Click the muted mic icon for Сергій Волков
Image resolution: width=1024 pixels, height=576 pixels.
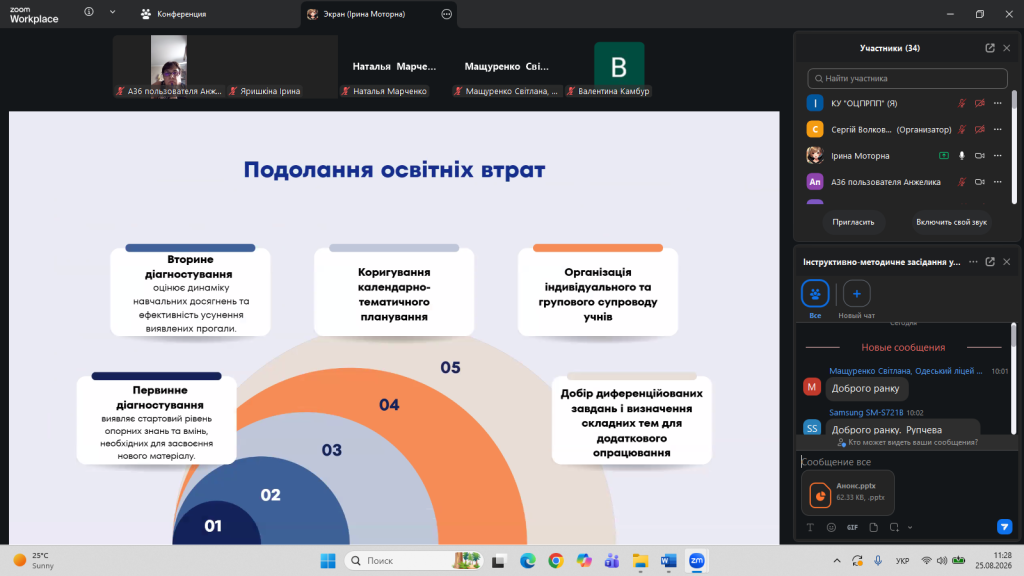tap(962, 129)
